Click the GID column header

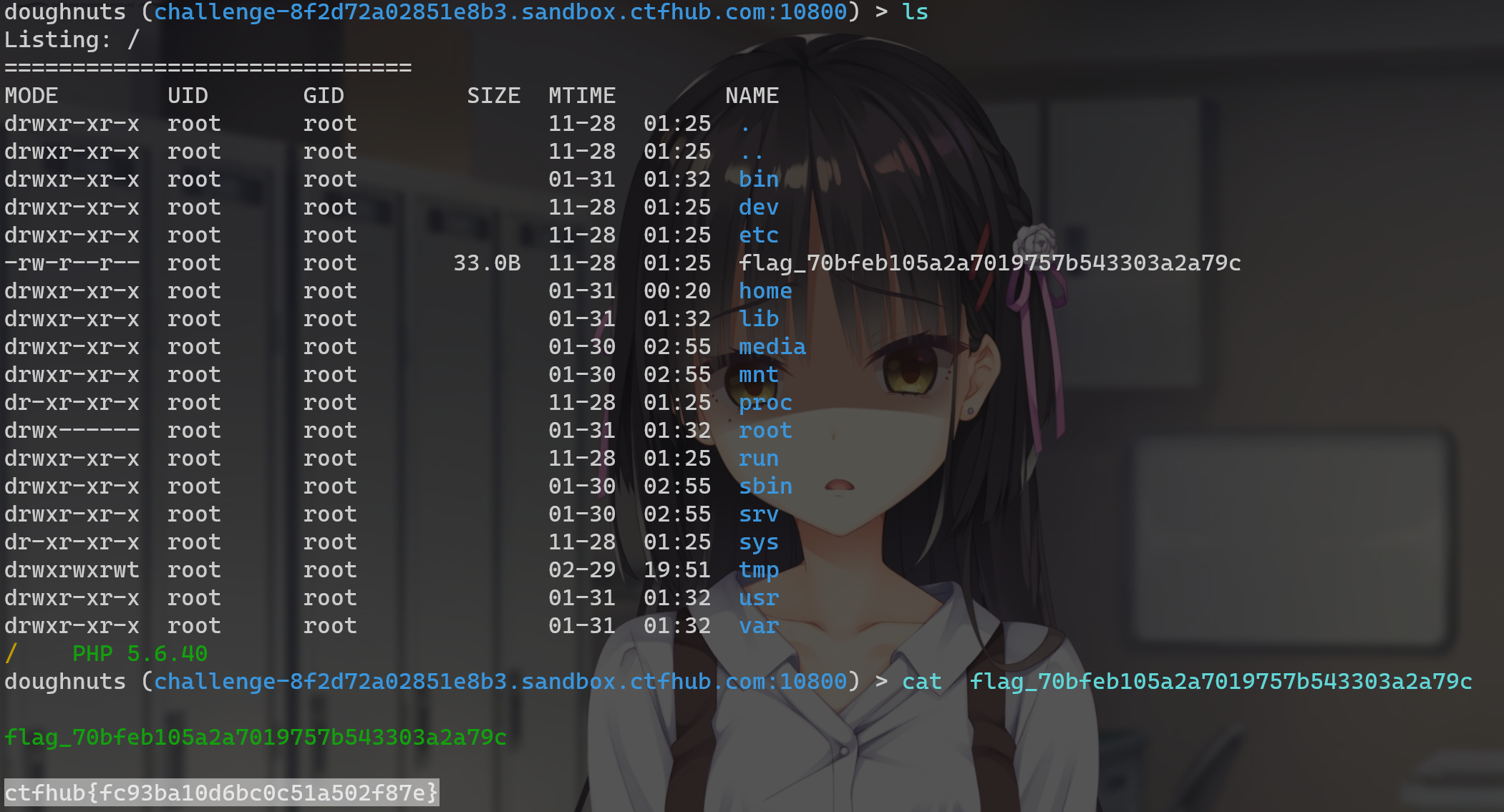324,96
